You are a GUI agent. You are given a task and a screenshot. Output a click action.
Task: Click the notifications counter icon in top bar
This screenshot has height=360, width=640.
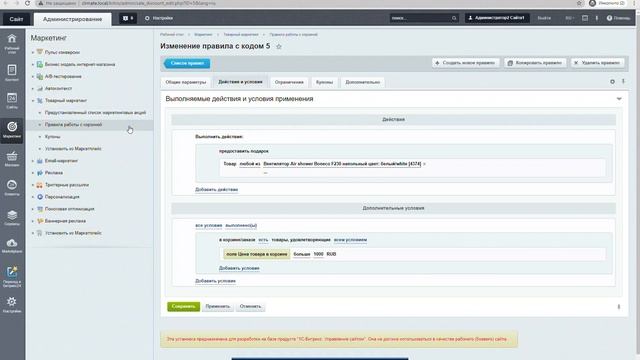click(128, 18)
